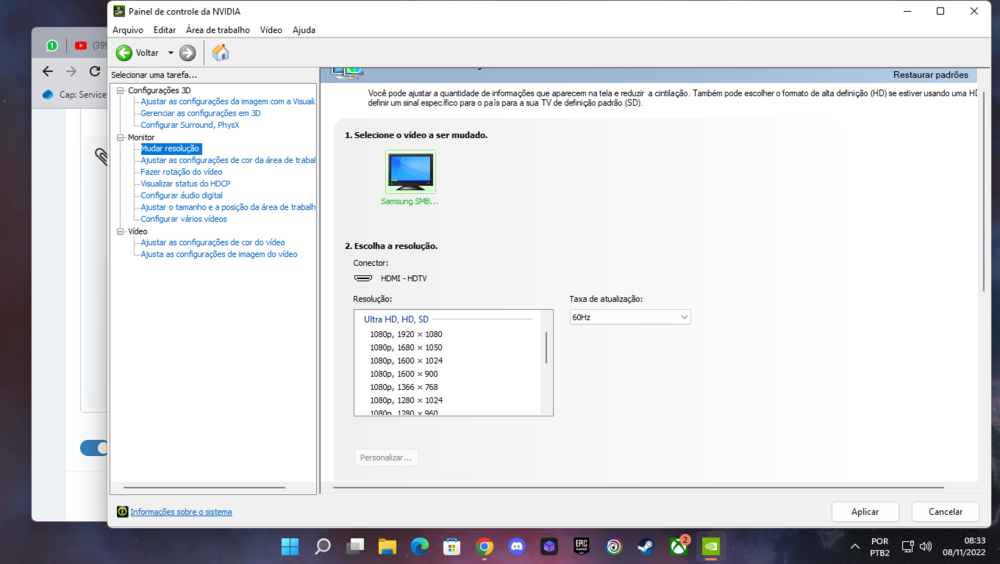This screenshot has height=564, width=1000.
Task: Click the Cancelar button
Action: point(945,512)
